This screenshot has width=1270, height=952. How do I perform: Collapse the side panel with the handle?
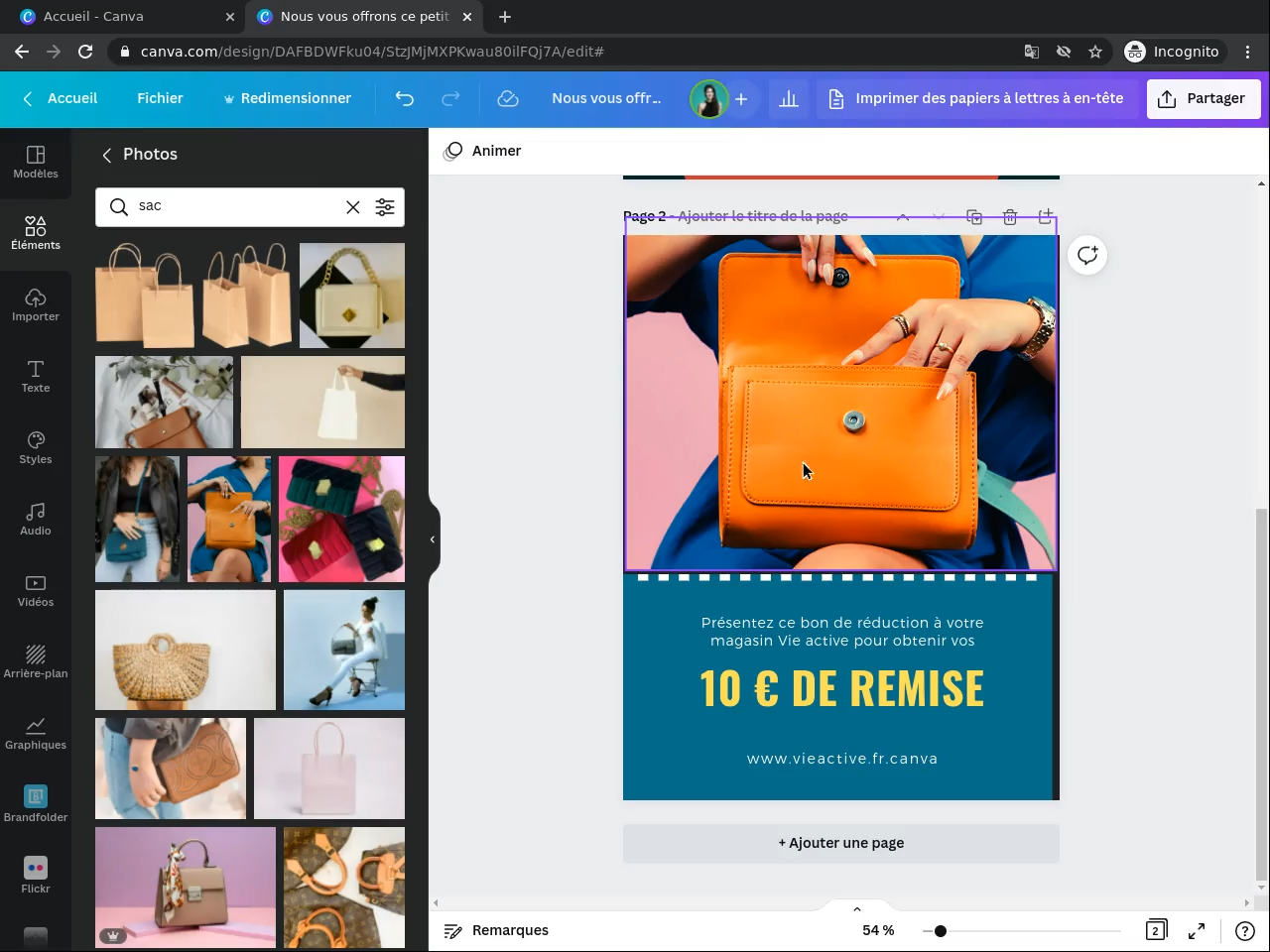coord(433,539)
